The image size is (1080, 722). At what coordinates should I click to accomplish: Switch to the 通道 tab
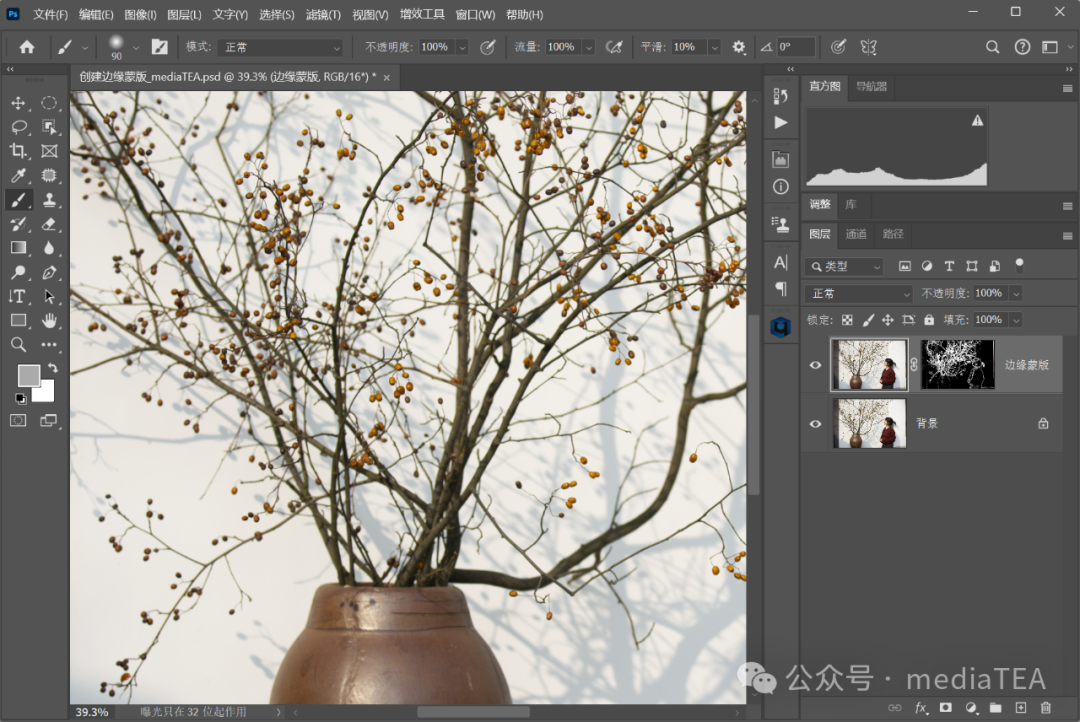(856, 234)
